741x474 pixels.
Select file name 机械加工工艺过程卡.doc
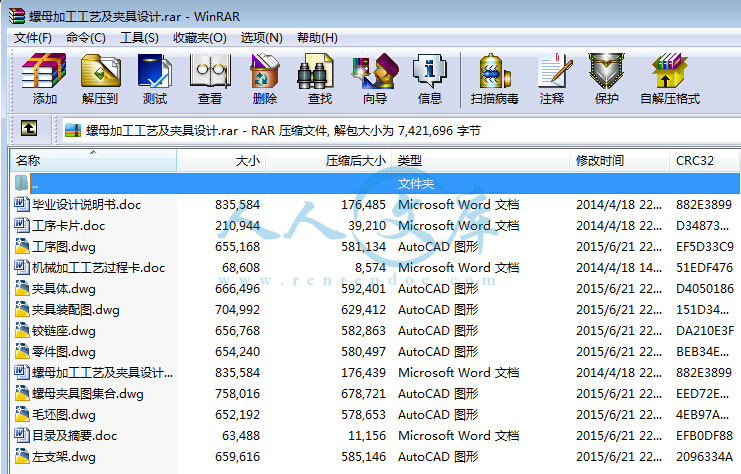(x=99, y=267)
